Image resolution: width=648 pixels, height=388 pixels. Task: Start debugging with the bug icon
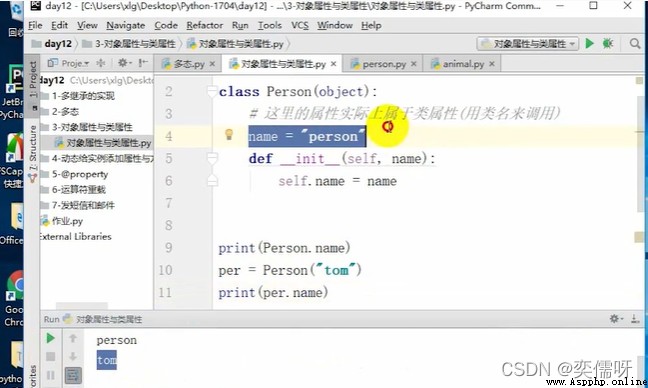tap(608, 43)
